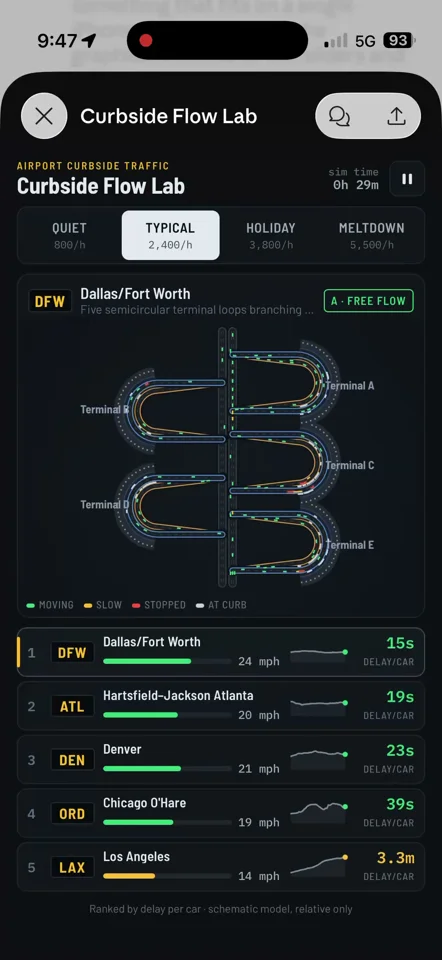Screen dimensions: 442x960
Task: Click the Terminal A label on map
Action: (350, 386)
